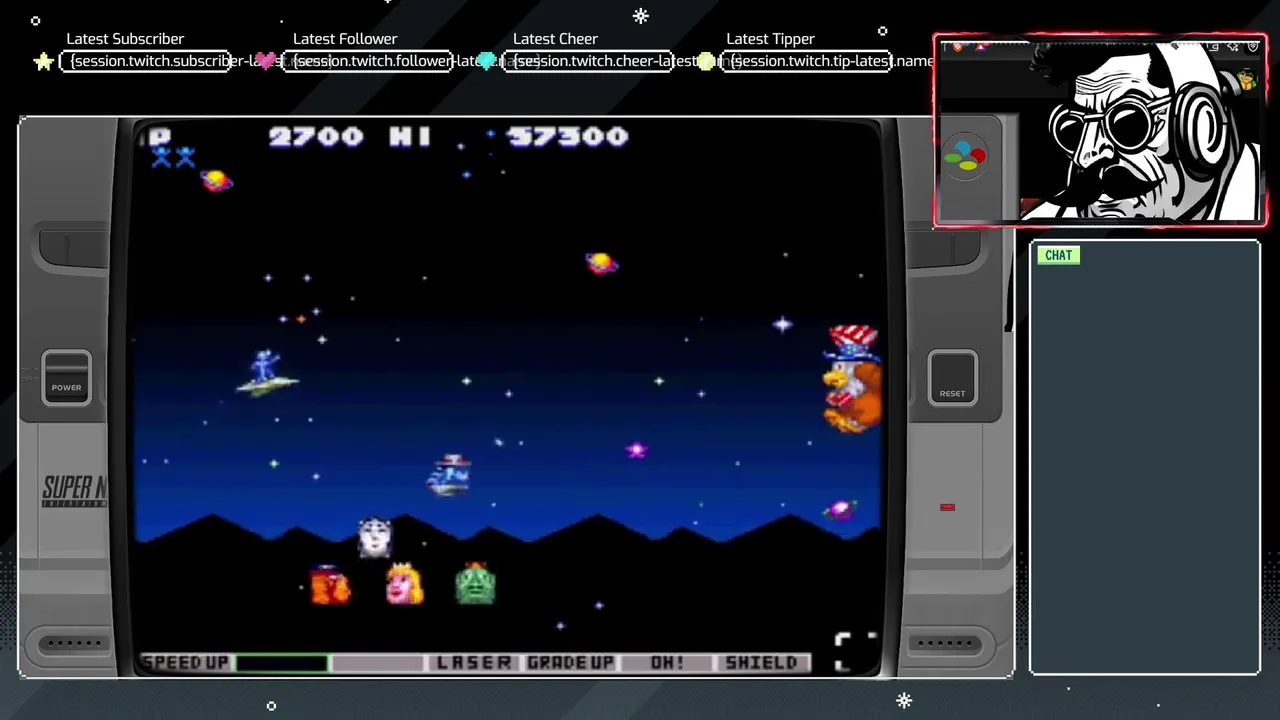The width and height of the screenshot is (1280, 720).
Task: Click the ringed planet enemy near lives
Action: click(x=216, y=180)
